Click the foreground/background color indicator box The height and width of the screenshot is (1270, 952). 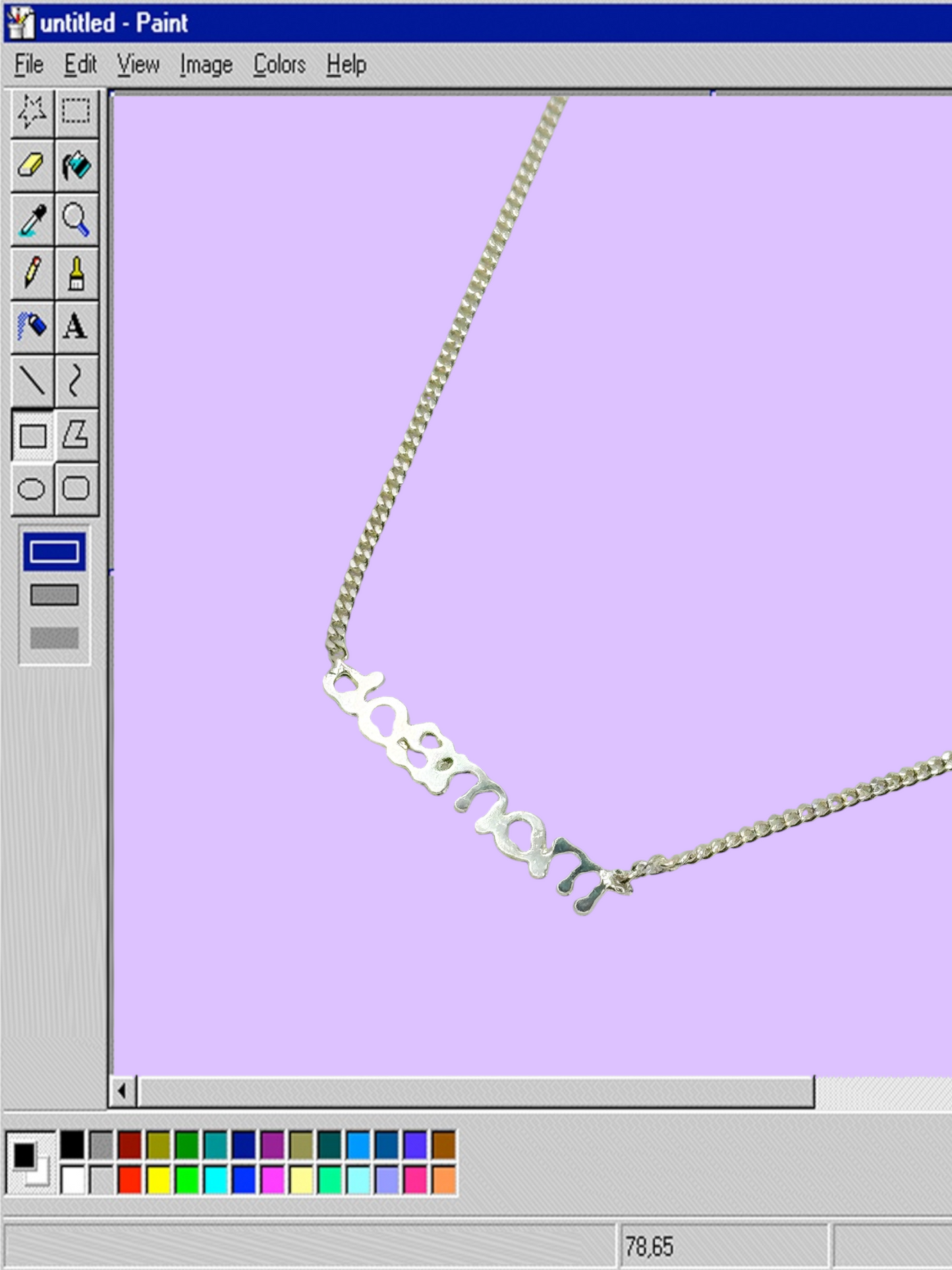30,1163
